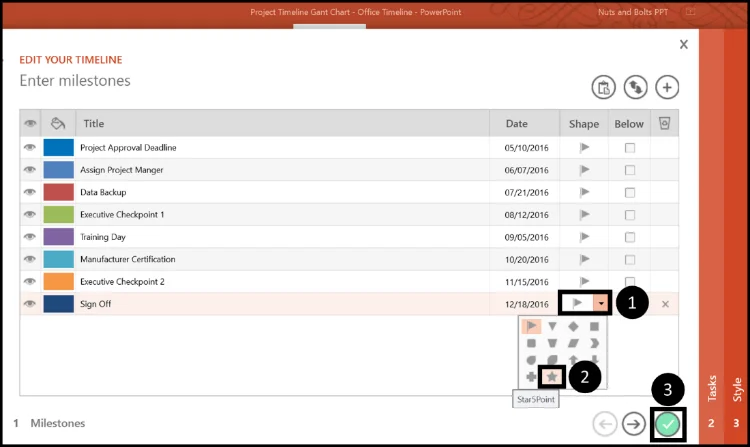Image resolution: width=750 pixels, height=447 pixels.
Task: Choose the flag shape in the palette
Action: [531, 326]
